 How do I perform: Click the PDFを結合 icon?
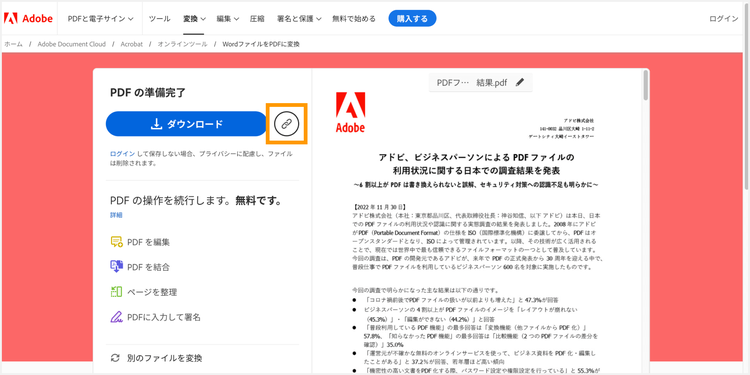117,267
